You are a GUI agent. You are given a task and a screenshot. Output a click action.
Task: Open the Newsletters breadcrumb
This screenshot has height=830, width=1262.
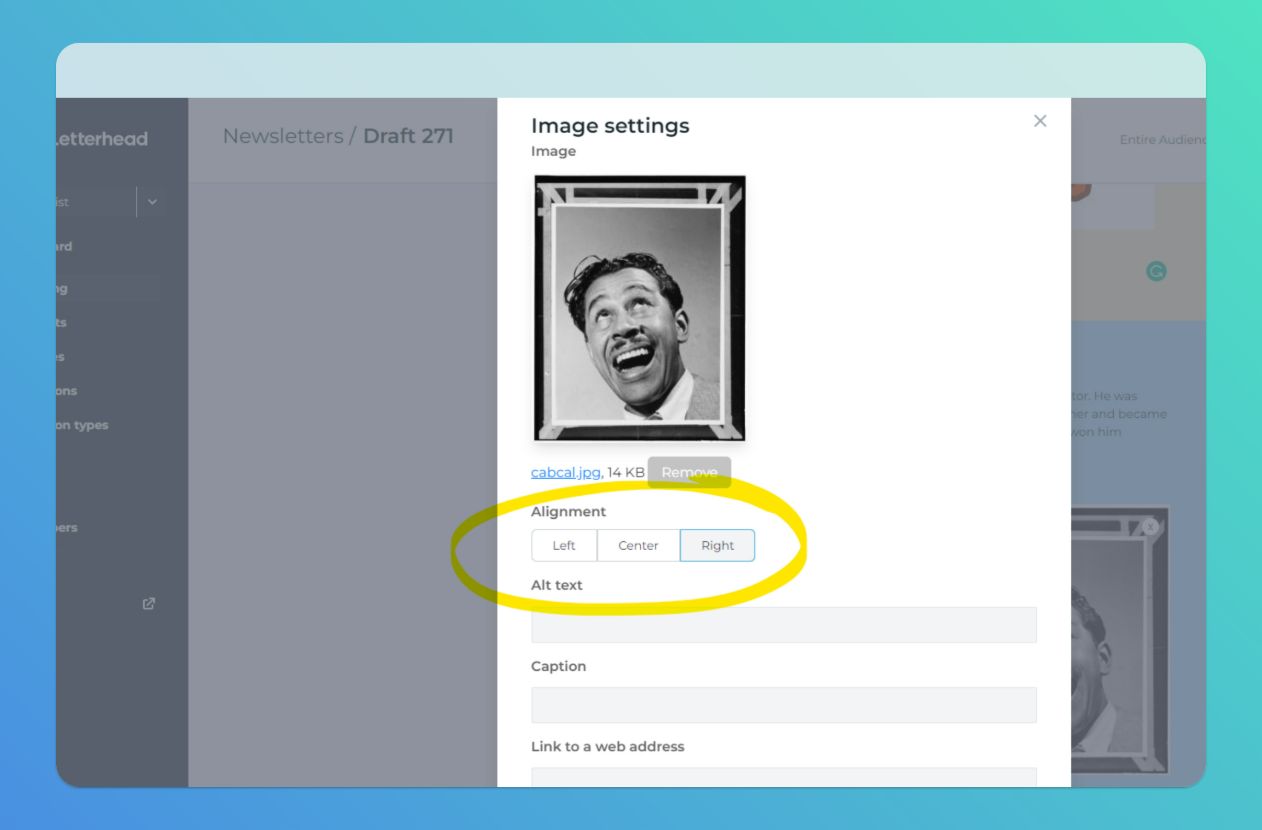[x=283, y=136]
